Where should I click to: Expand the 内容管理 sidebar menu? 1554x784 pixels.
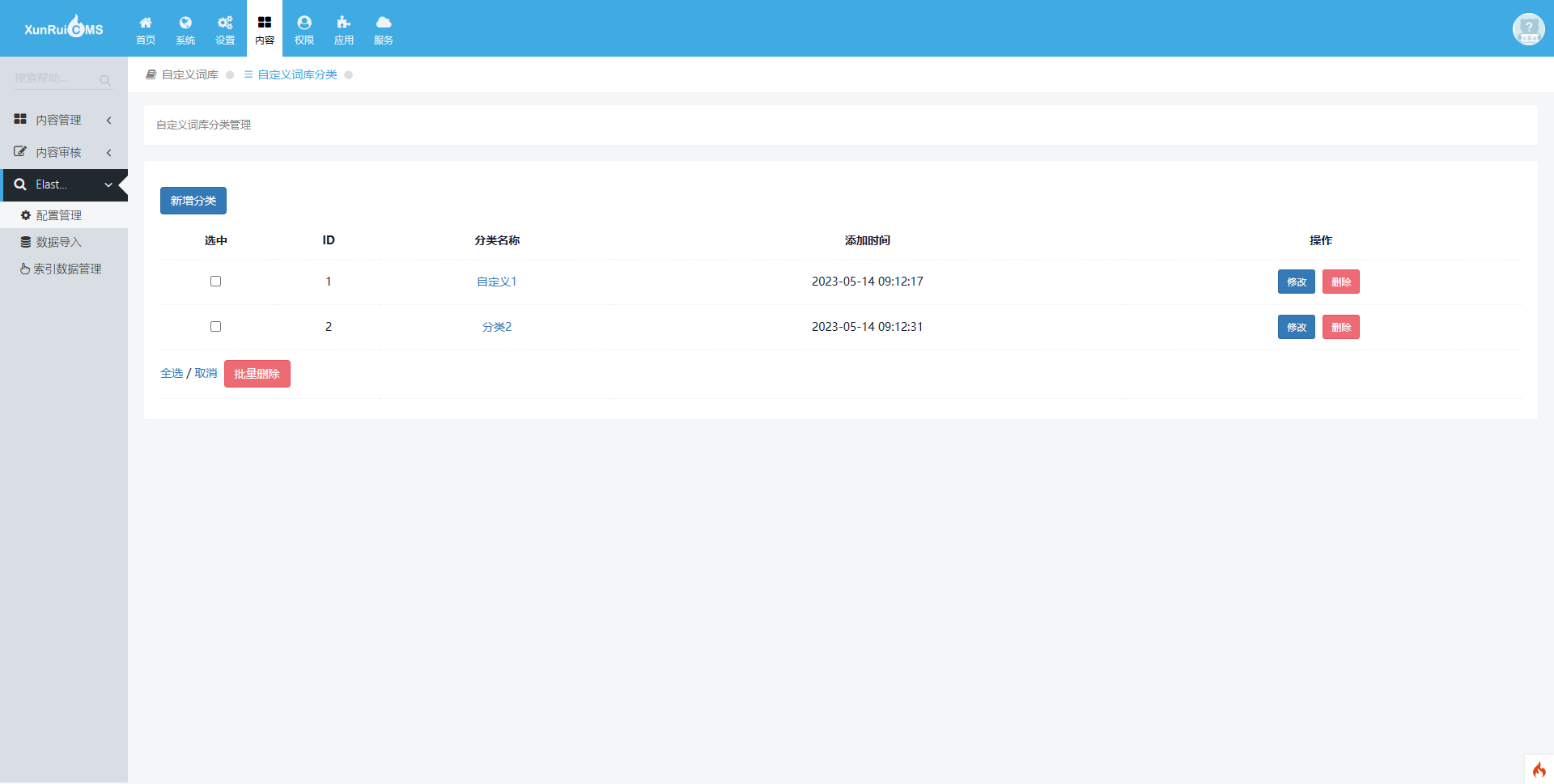click(x=64, y=120)
